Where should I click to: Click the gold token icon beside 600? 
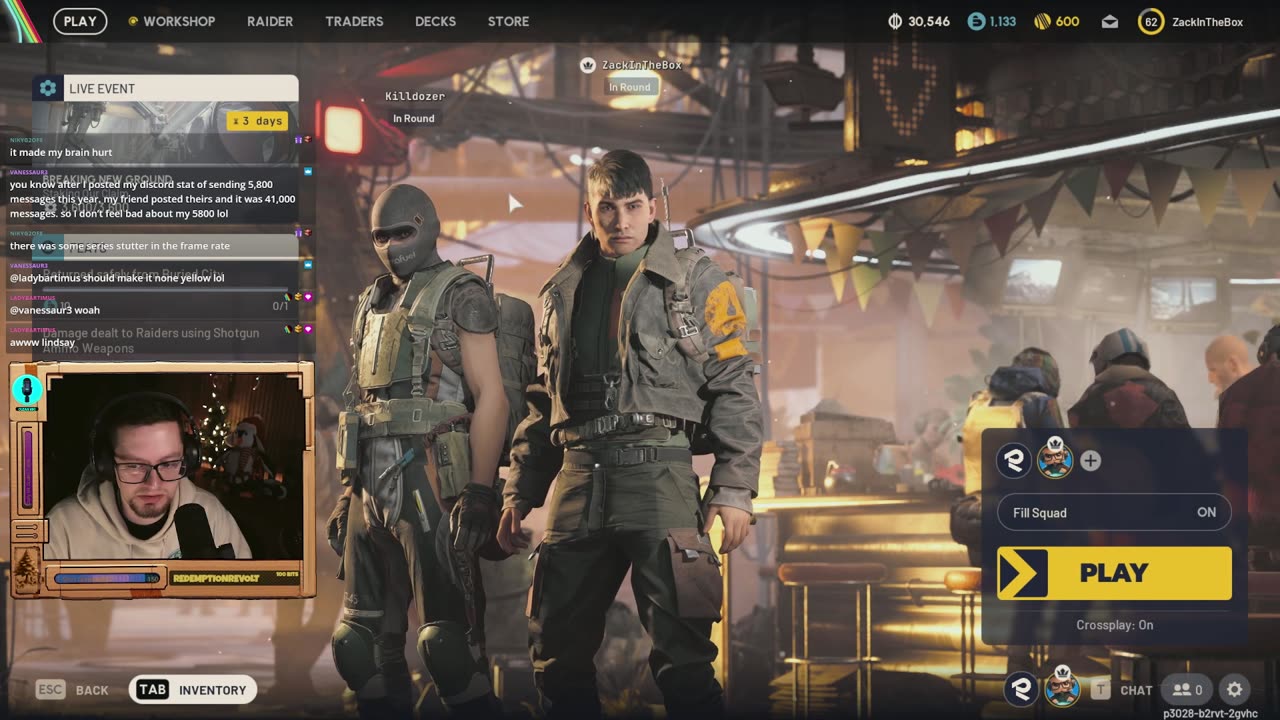pyautogui.click(x=1041, y=21)
